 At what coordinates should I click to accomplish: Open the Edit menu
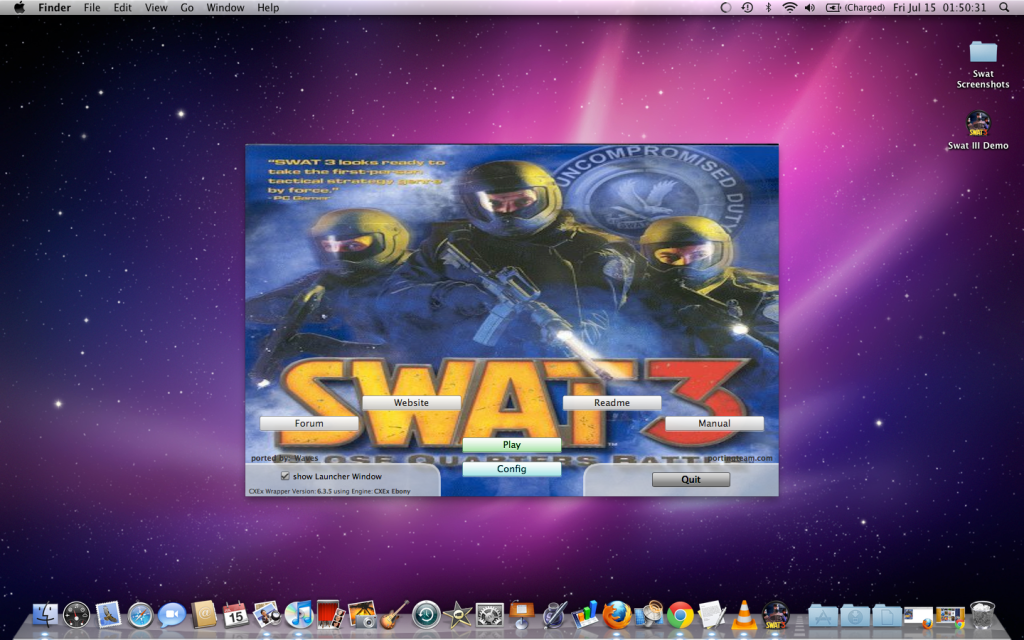coord(123,8)
